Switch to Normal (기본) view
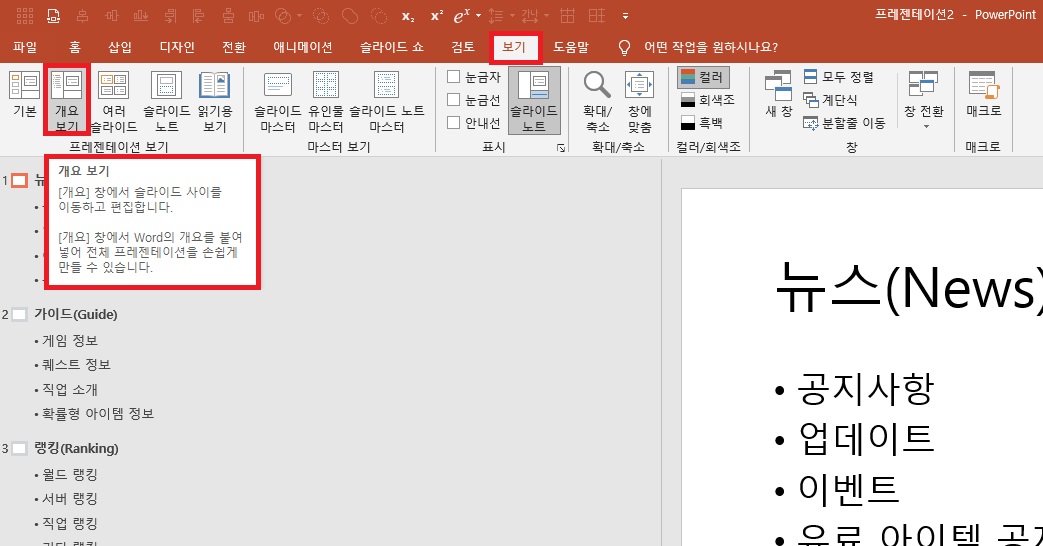 (25, 96)
